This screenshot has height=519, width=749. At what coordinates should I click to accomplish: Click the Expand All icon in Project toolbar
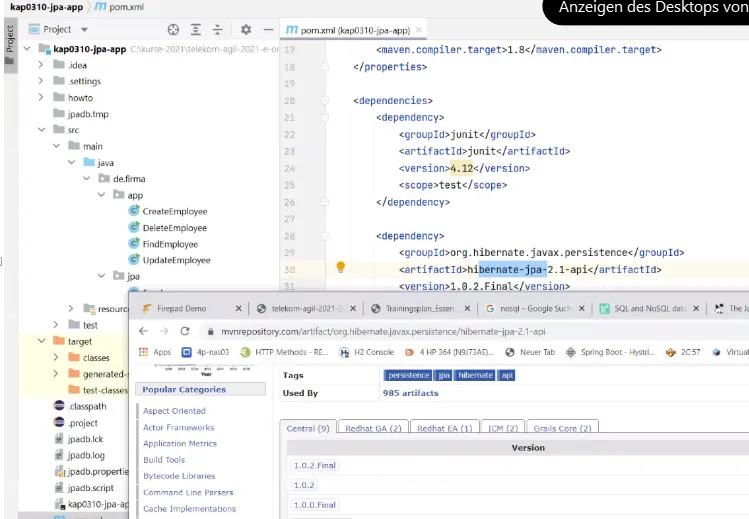click(196, 30)
